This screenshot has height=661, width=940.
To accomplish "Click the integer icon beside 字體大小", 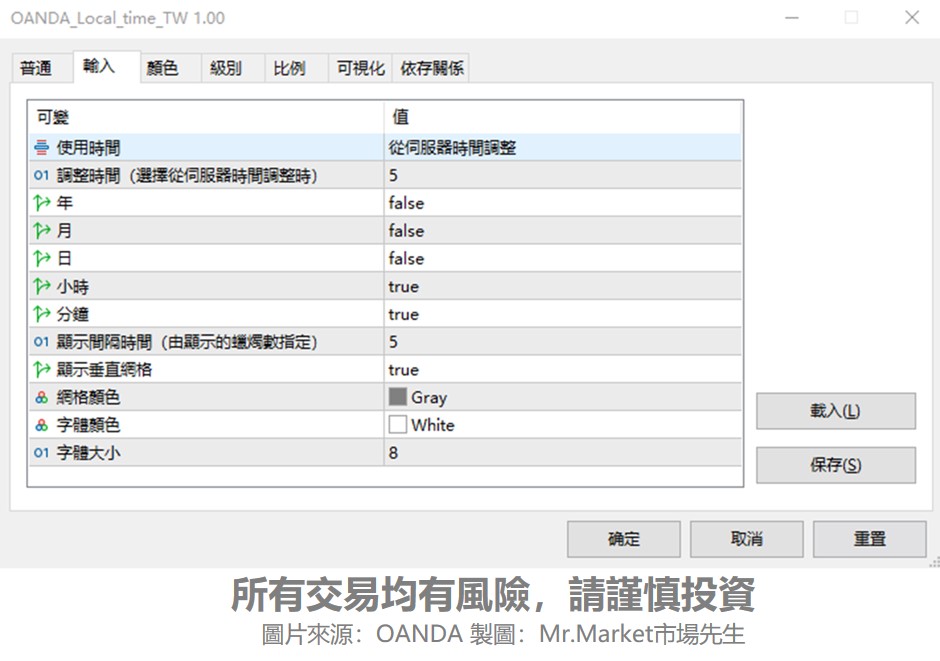I will 41,452.
